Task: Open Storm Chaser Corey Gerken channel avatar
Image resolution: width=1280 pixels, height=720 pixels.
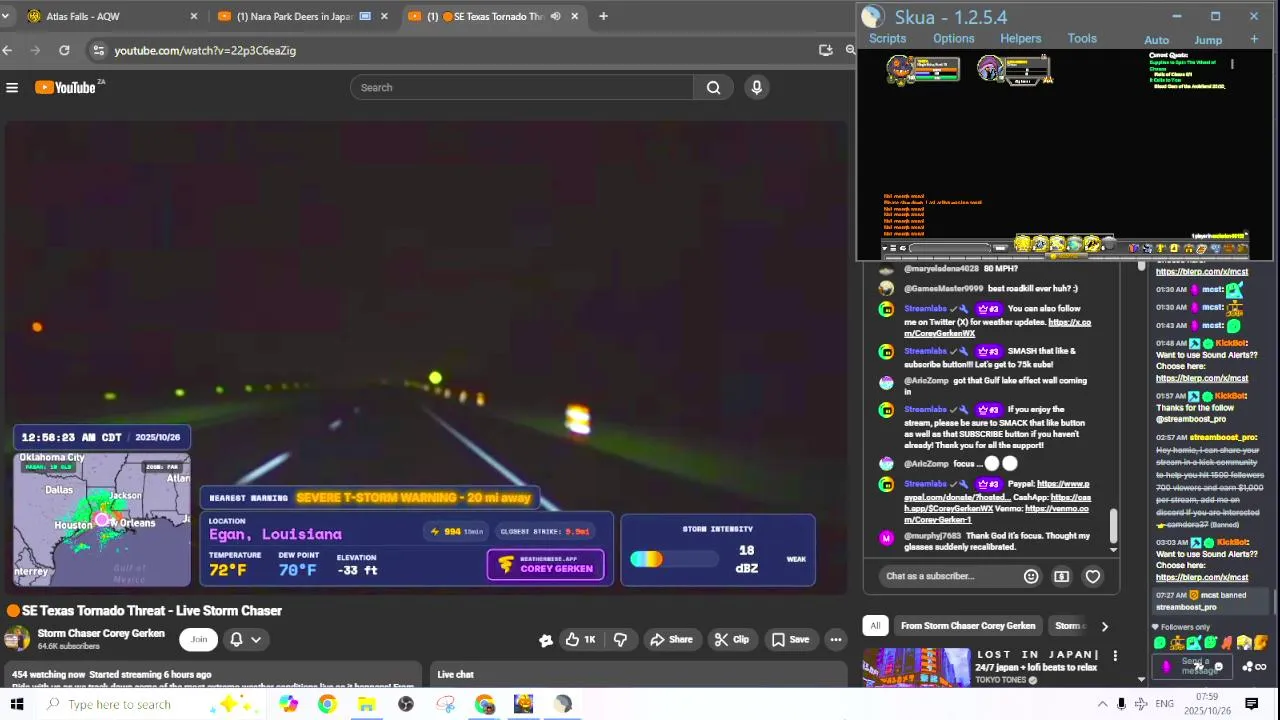Action: [x=17, y=639]
